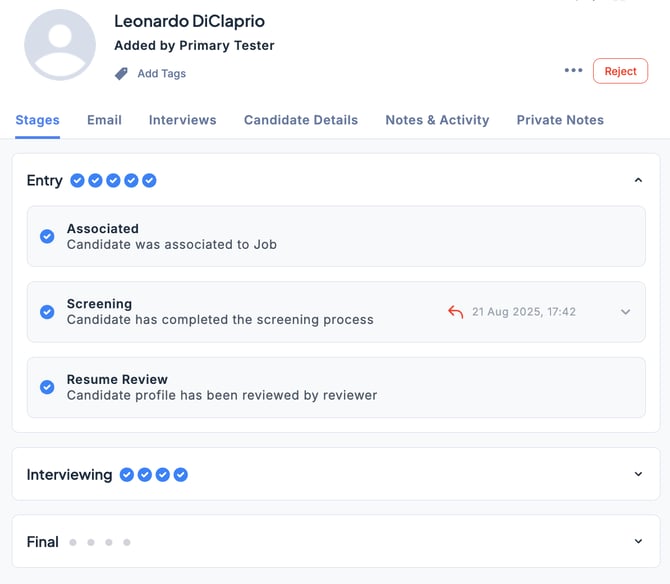The height and width of the screenshot is (584, 670).
Task: Click the last checkmark badge next to Interviewing
Action: pyautogui.click(x=181, y=475)
